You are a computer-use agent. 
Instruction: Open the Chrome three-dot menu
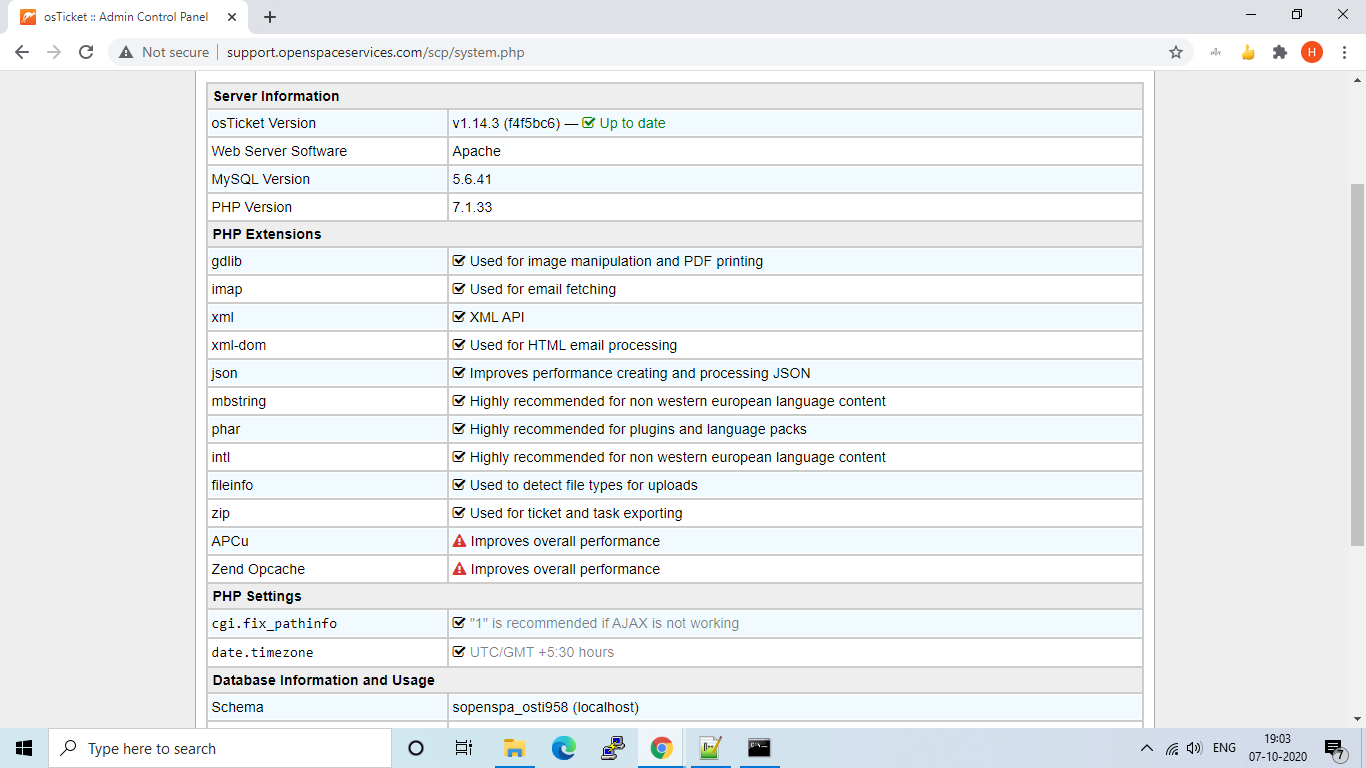(x=1344, y=52)
